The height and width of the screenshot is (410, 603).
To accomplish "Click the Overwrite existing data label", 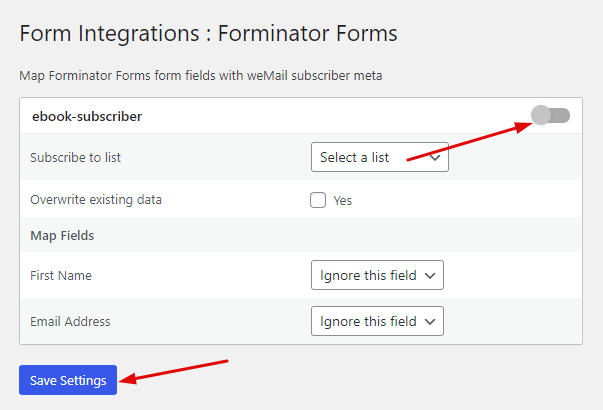I will point(96,200).
